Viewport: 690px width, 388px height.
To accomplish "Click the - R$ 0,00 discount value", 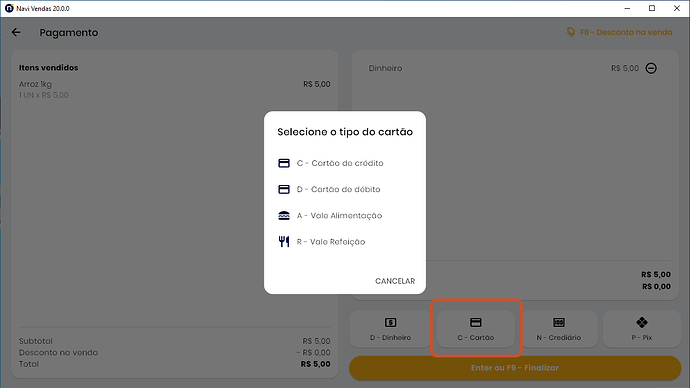I will pyautogui.click(x=313, y=352).
